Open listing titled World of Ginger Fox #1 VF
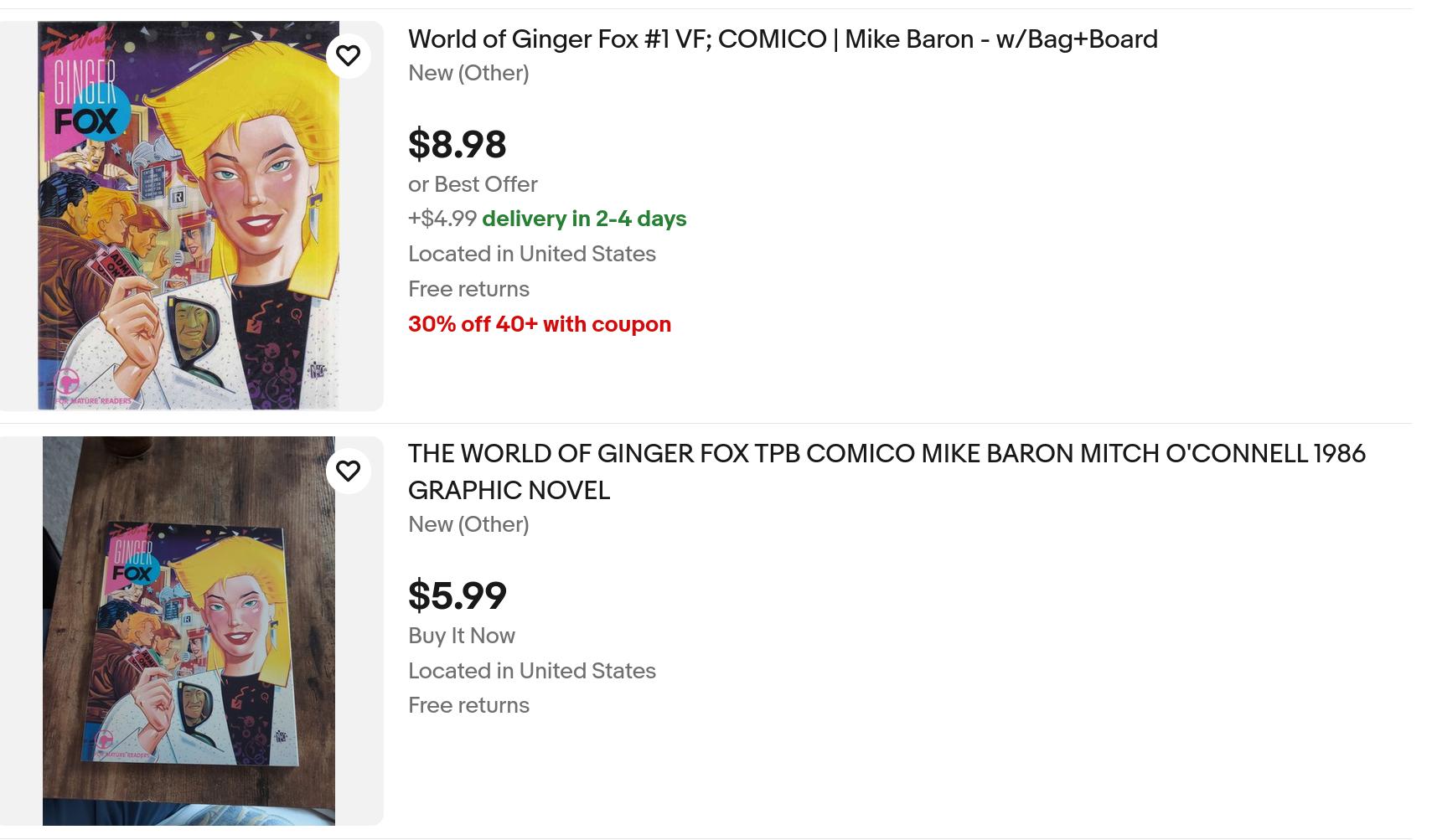The height and width of the screenshot is (840, 1432). point(782,39)
